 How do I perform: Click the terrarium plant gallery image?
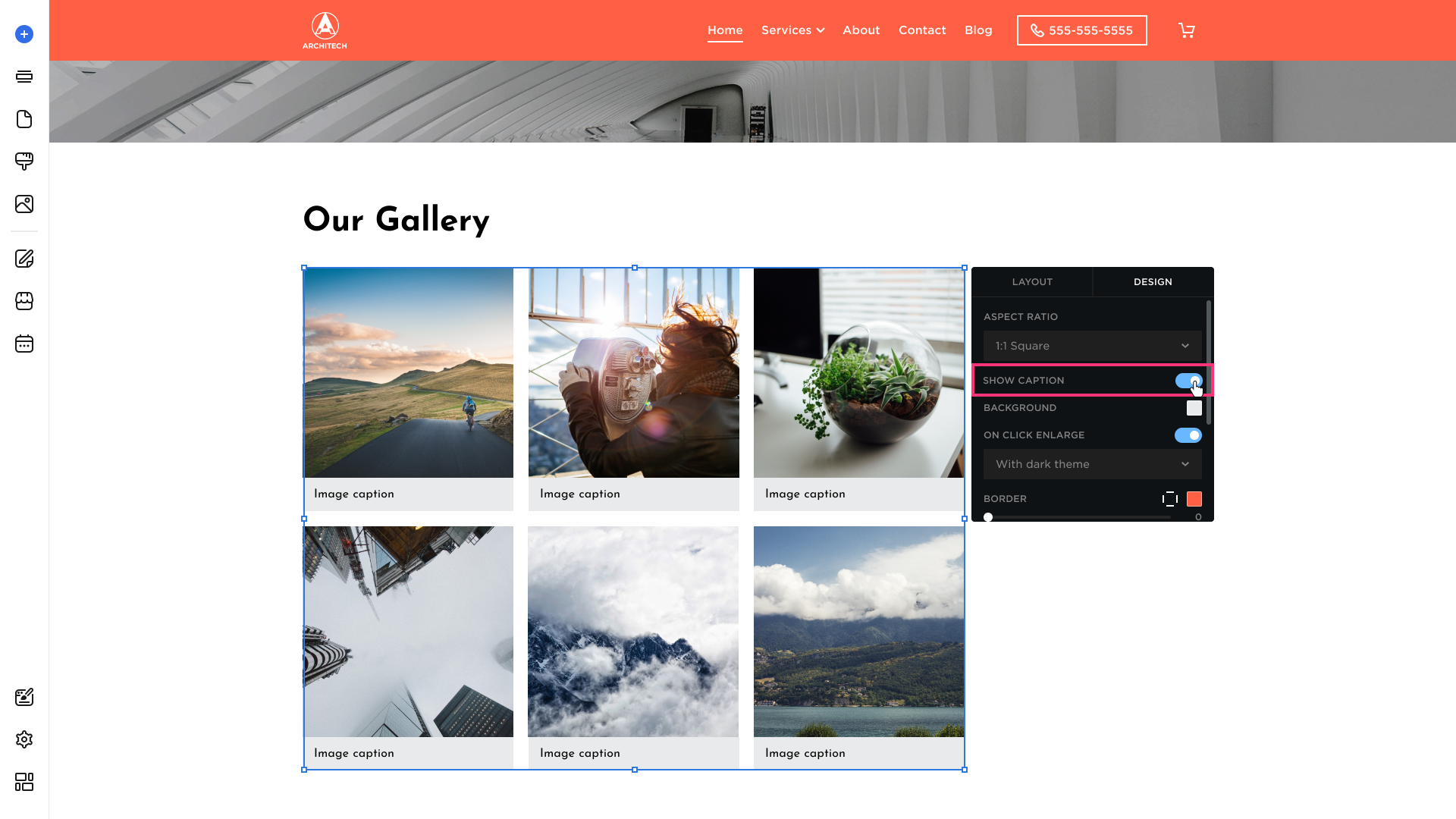coord(858,372)
